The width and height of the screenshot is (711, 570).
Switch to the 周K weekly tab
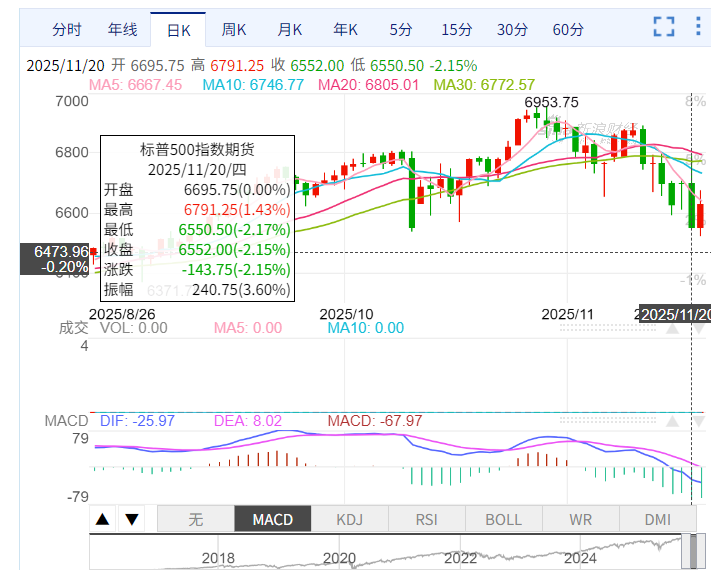click(x=234, y=29)
